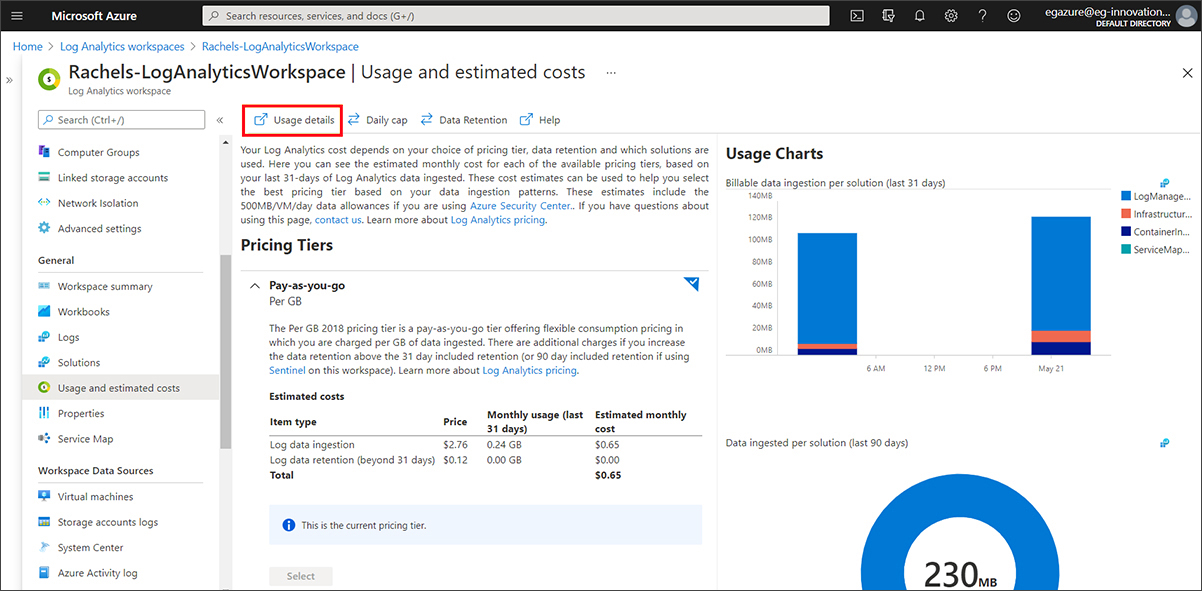The width and height of the screenshot is (1202, 591).
Task: Click the ContainerIn... legend color swatch
Action: pos(1126,232)
